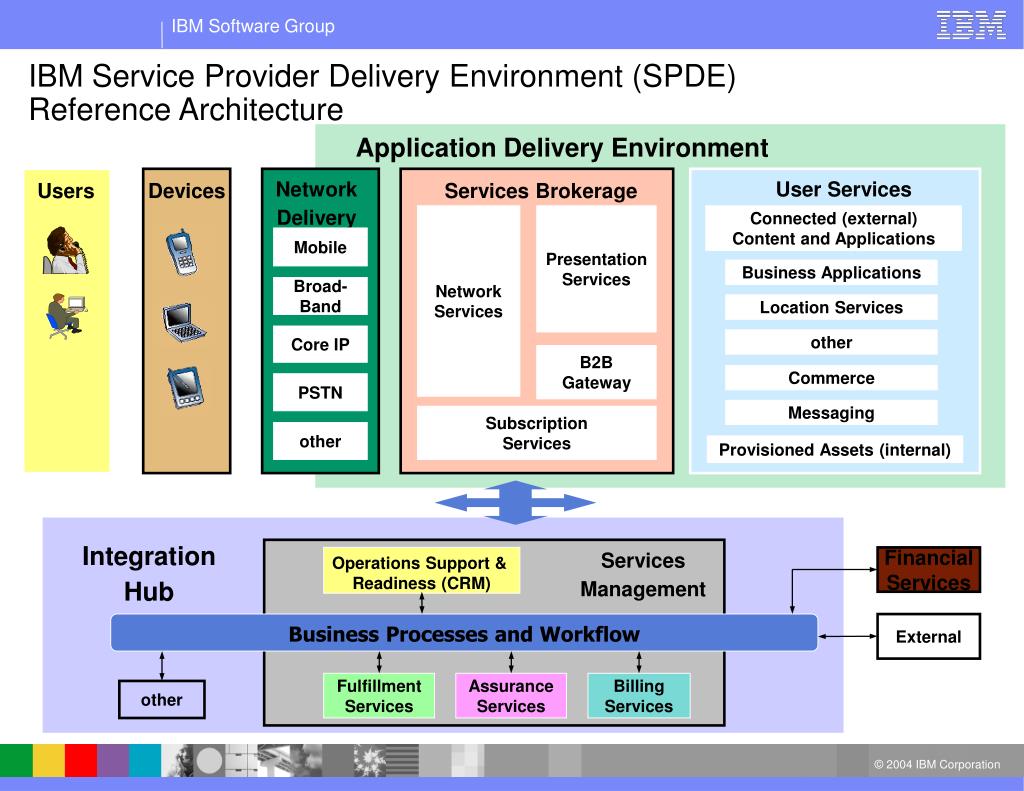1024x791 pixels.
Task: Click the blue four-way arrow connector
Action: (515, 502)
